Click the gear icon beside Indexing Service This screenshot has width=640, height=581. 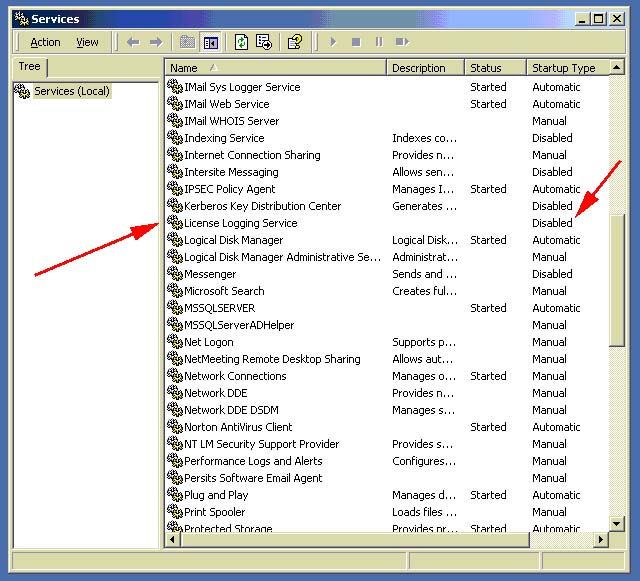point(175,138)
